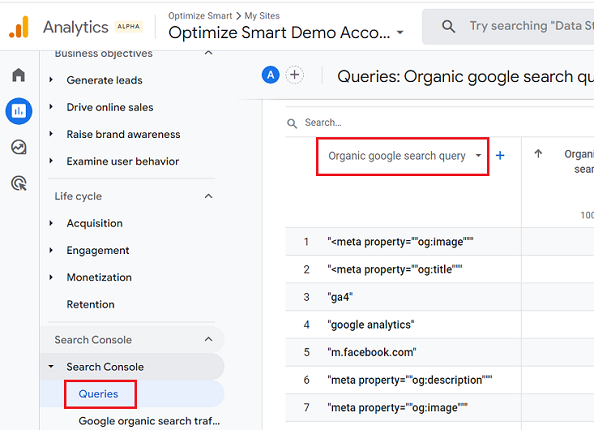Screen dimensions: 594x430
Task: Expand the Raise brand awareness topic
Action: [51, 134]
